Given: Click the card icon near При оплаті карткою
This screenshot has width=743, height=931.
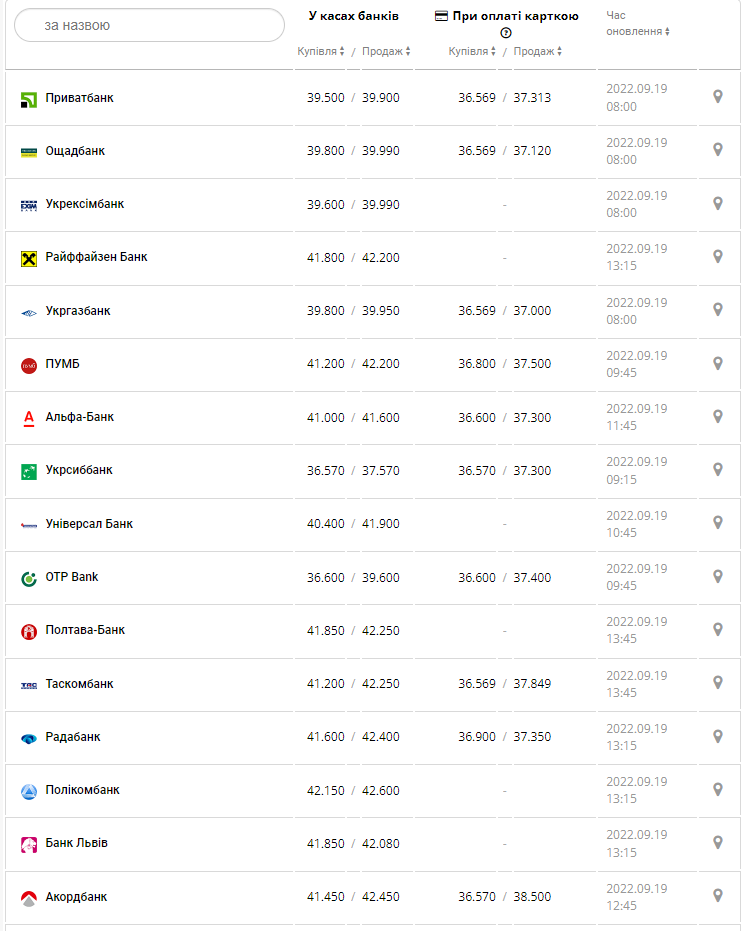Looking at the screenshot, I should tap(442, 16).
